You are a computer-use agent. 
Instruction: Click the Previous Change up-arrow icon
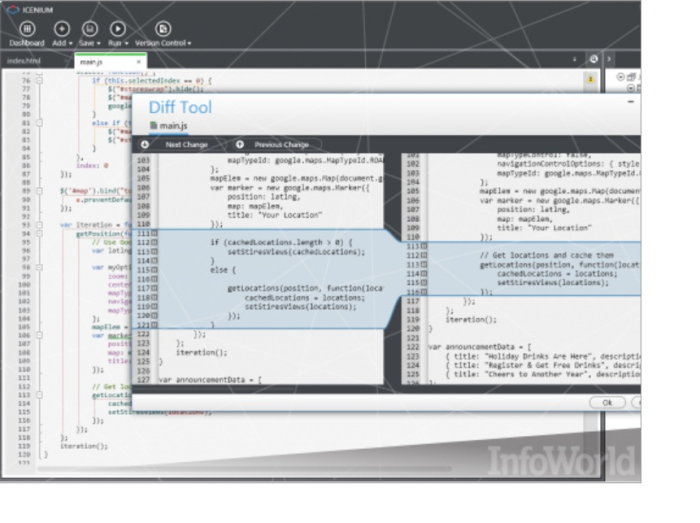click(x=240, y=145)
